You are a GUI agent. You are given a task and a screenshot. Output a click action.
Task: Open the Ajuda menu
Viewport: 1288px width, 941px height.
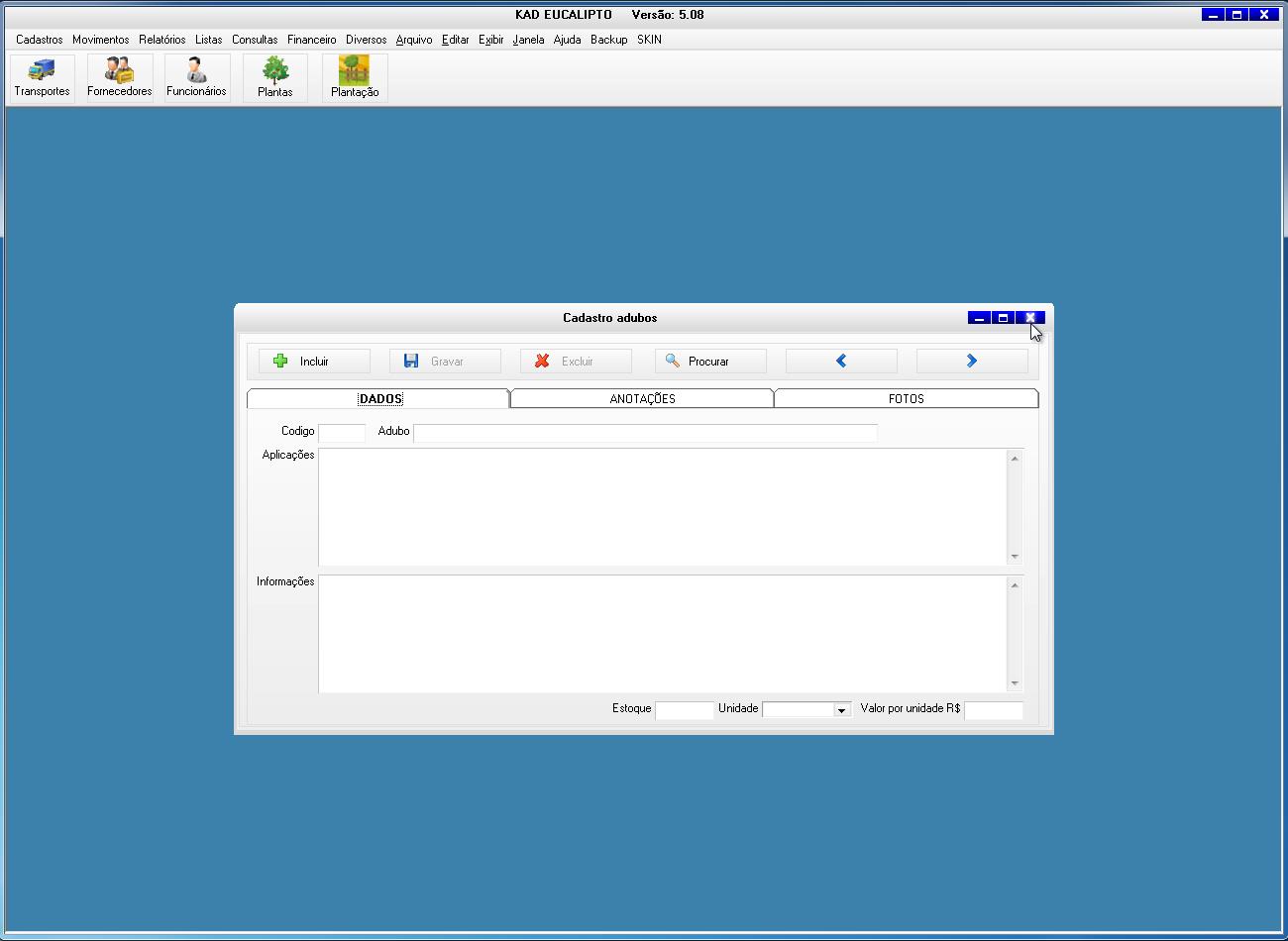coord(567,40)
